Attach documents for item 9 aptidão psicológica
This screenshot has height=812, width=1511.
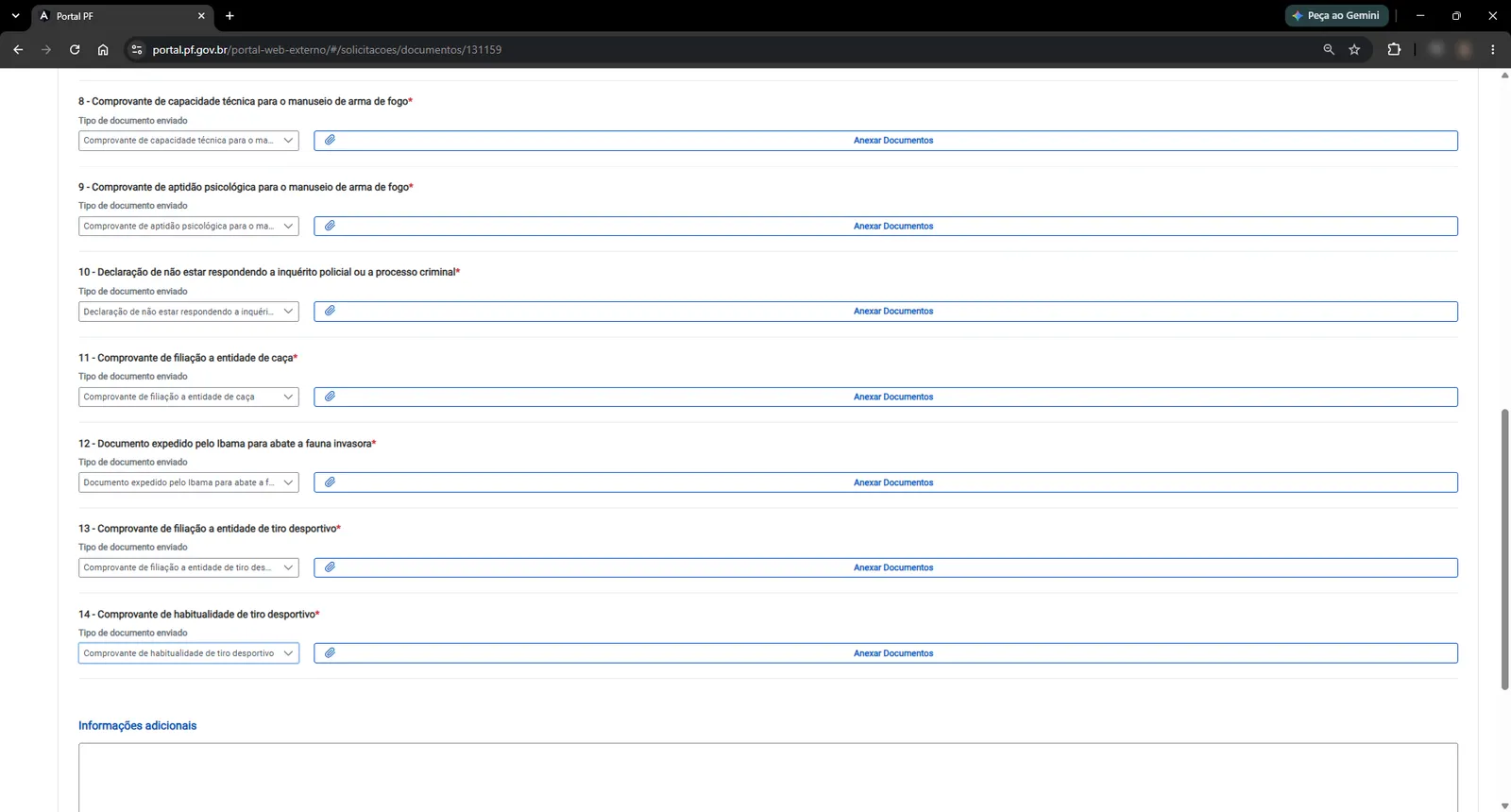tap(886, 226)
